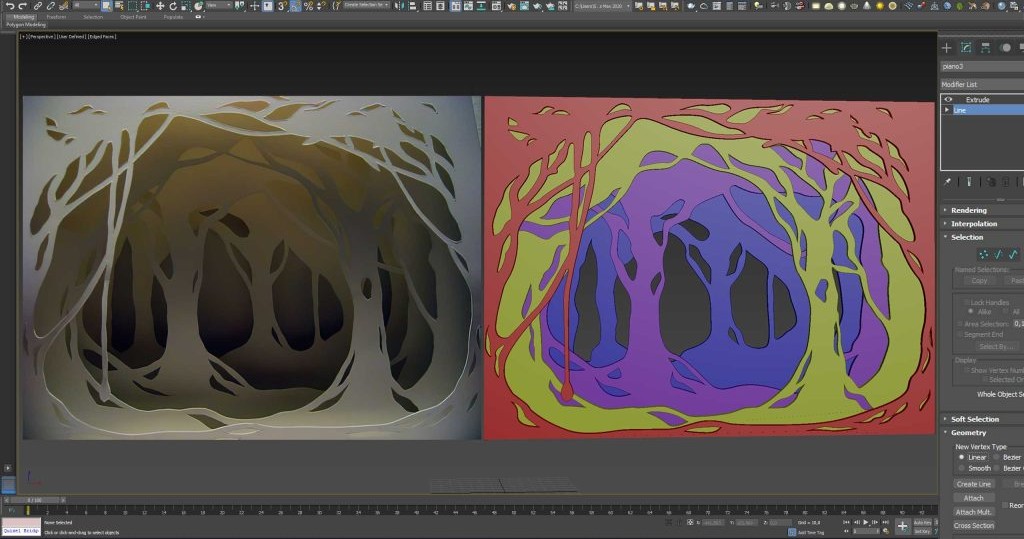1024x539 pixels.
Task: Expand the Rendering rollout
Action: (x=968, y=210)
